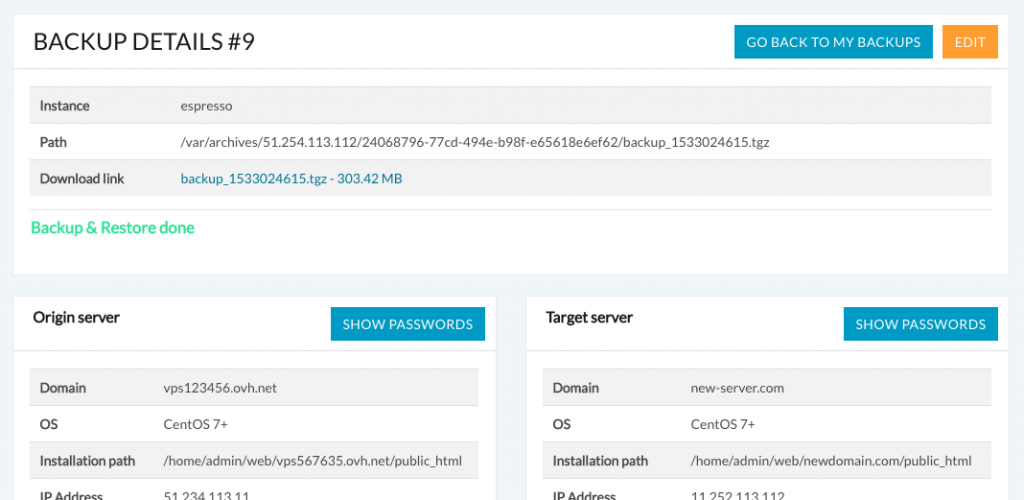Click the Download link row label
This screenshot has width=1024, height=500.
(82, 179)
